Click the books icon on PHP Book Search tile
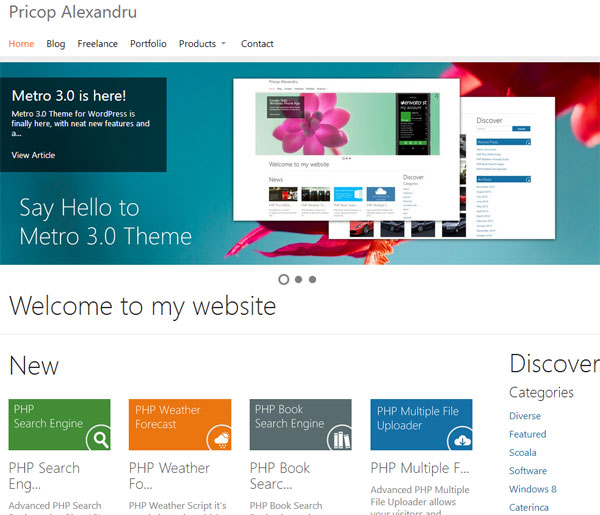 pyautogui.click(x=341, y=438)
